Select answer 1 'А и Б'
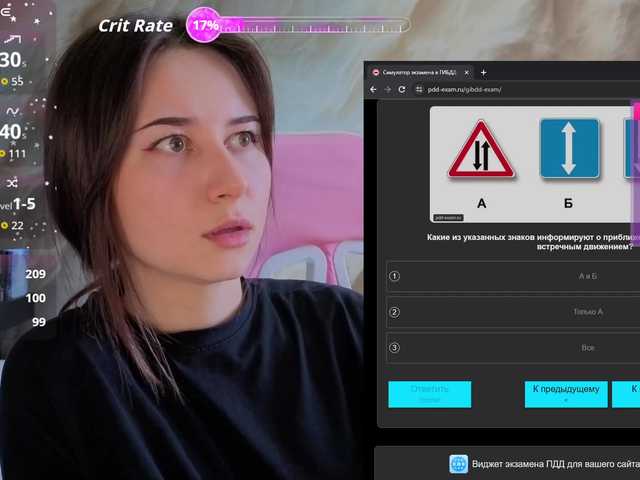Image resolution: width=640 pixels, height=480 pixels. tap(513, 276)
